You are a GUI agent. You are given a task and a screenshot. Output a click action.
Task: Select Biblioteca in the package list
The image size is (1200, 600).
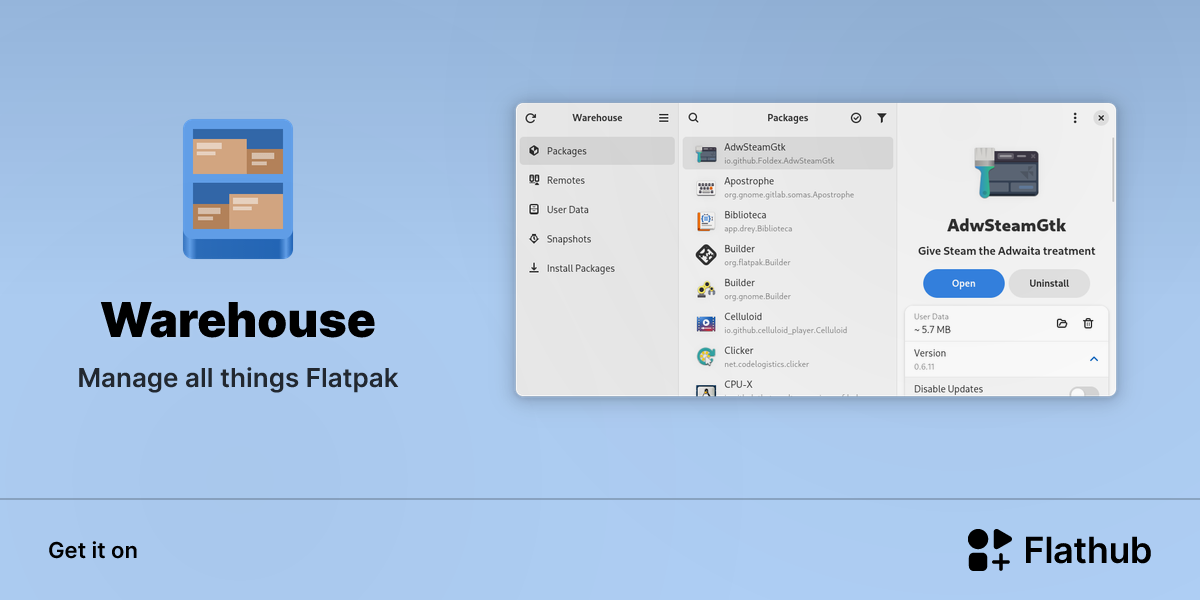click(788, 221)
